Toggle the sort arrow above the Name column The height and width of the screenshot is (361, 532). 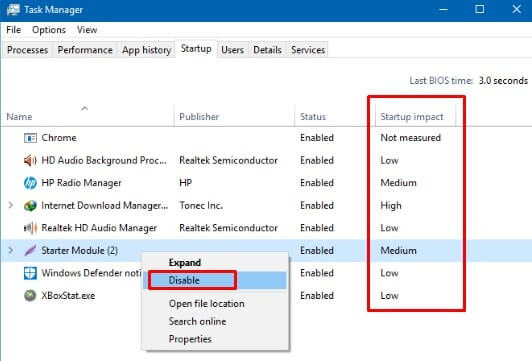pyautogui.click(x=85, y=109)
